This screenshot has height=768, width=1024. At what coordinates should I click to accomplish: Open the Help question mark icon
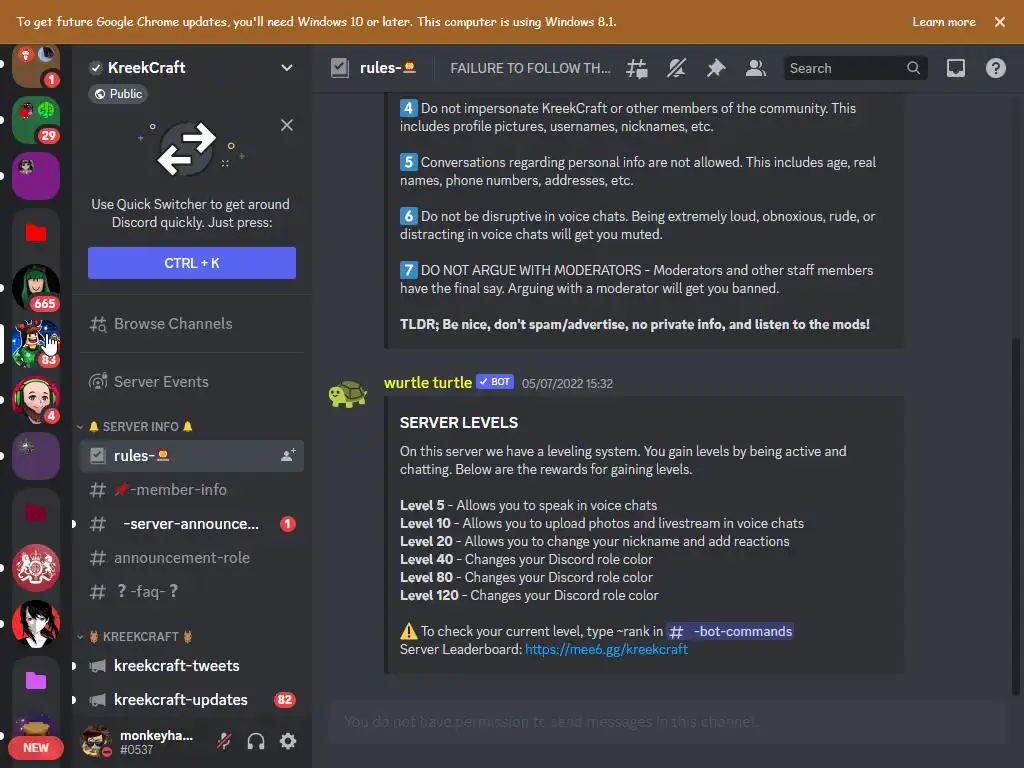(x=996, y=68)
